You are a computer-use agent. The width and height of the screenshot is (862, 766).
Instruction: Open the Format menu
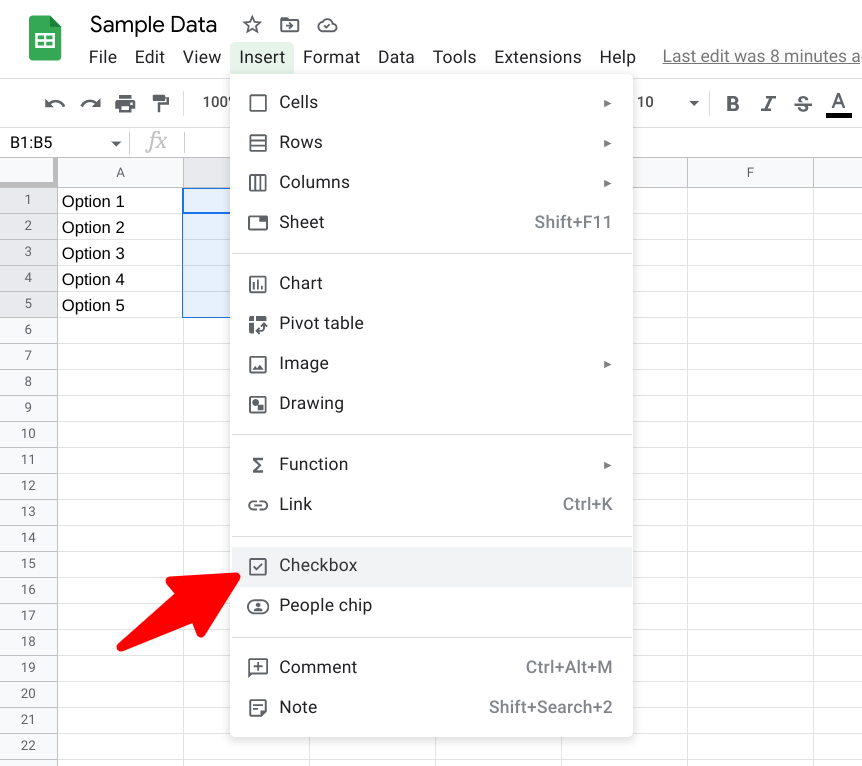pos(331,57)
